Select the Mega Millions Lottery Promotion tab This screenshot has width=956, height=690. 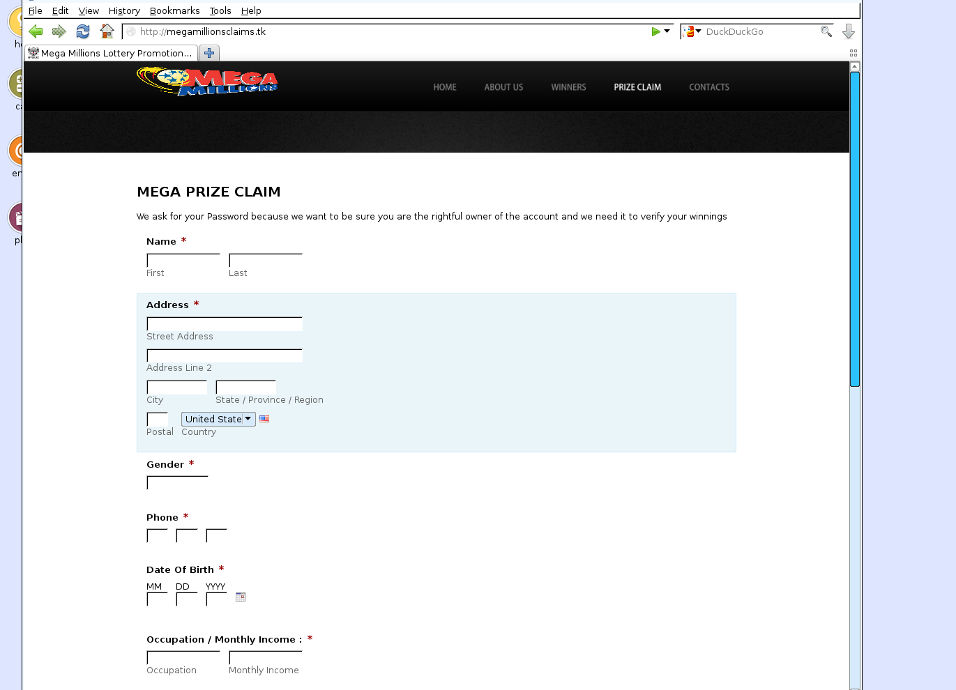[x=110, y=53]
